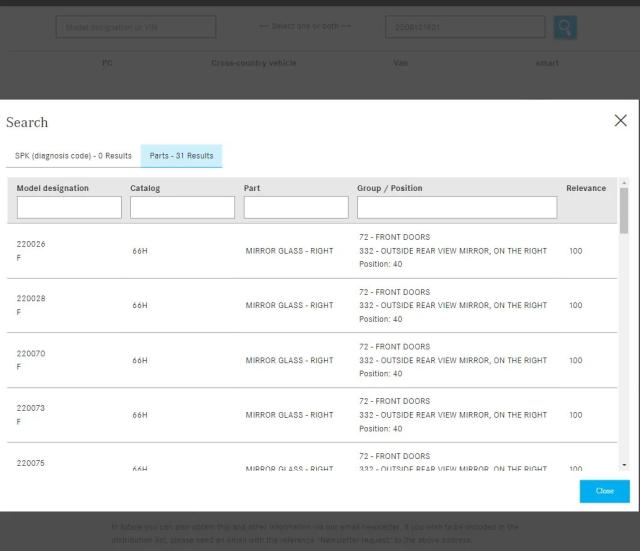
Task: Switch to SPK (diagnosis code) - 0 Results tab
Action: point(73,156)
